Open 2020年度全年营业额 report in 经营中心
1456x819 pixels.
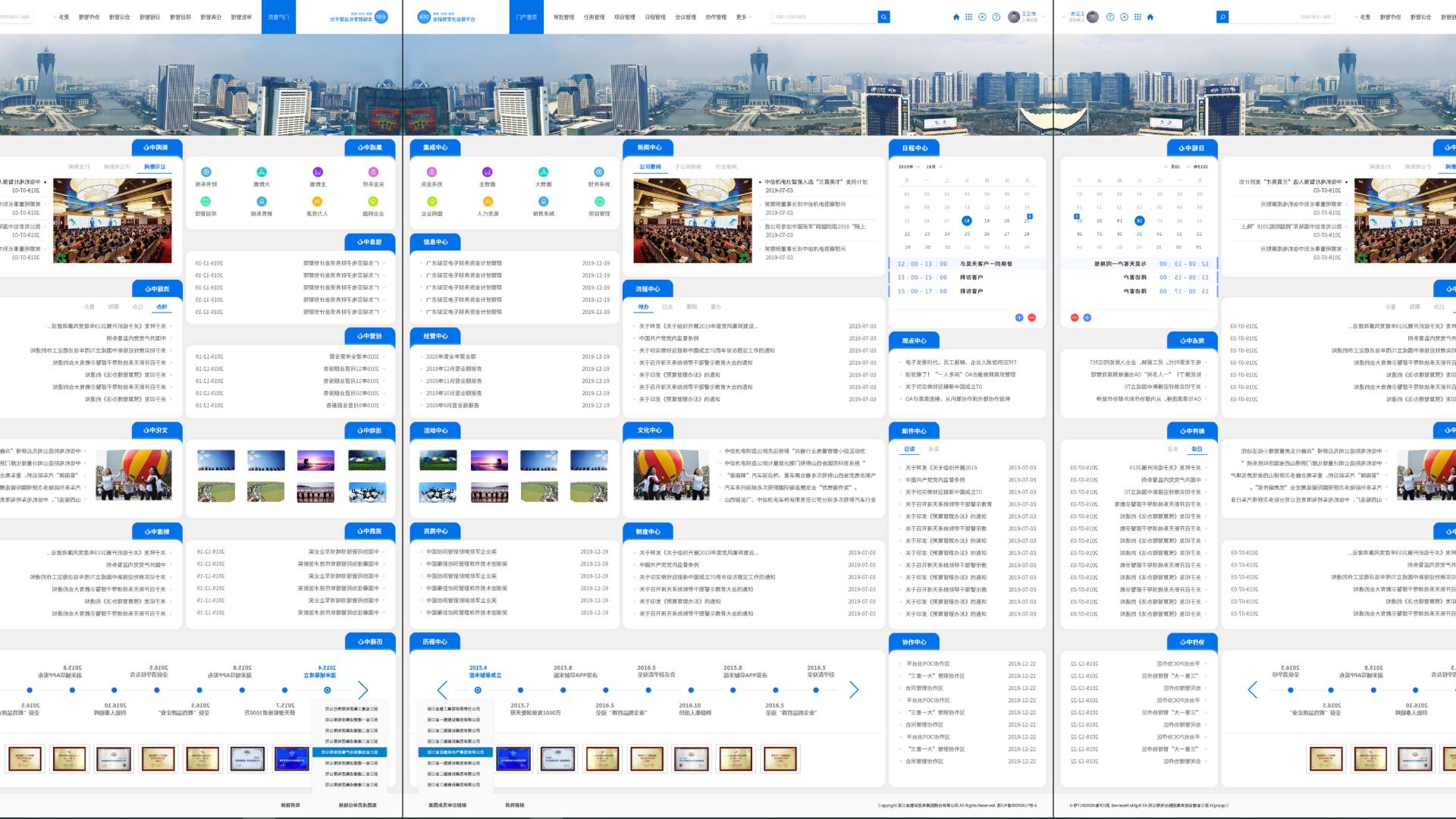pyautogui.click(x=451, y=356)
